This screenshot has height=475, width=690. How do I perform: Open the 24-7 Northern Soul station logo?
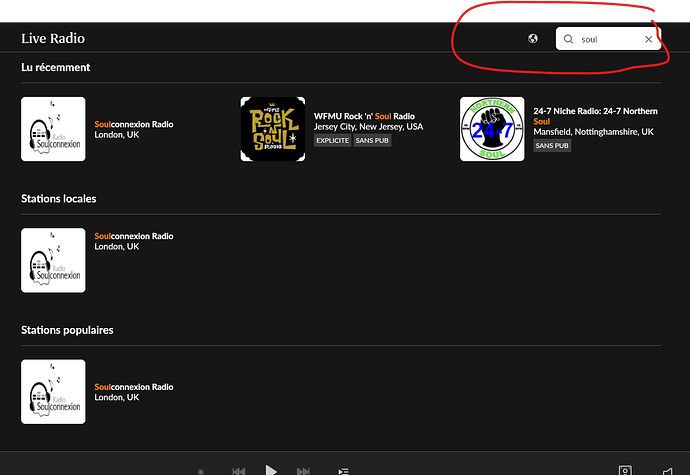tap(492, 129)
